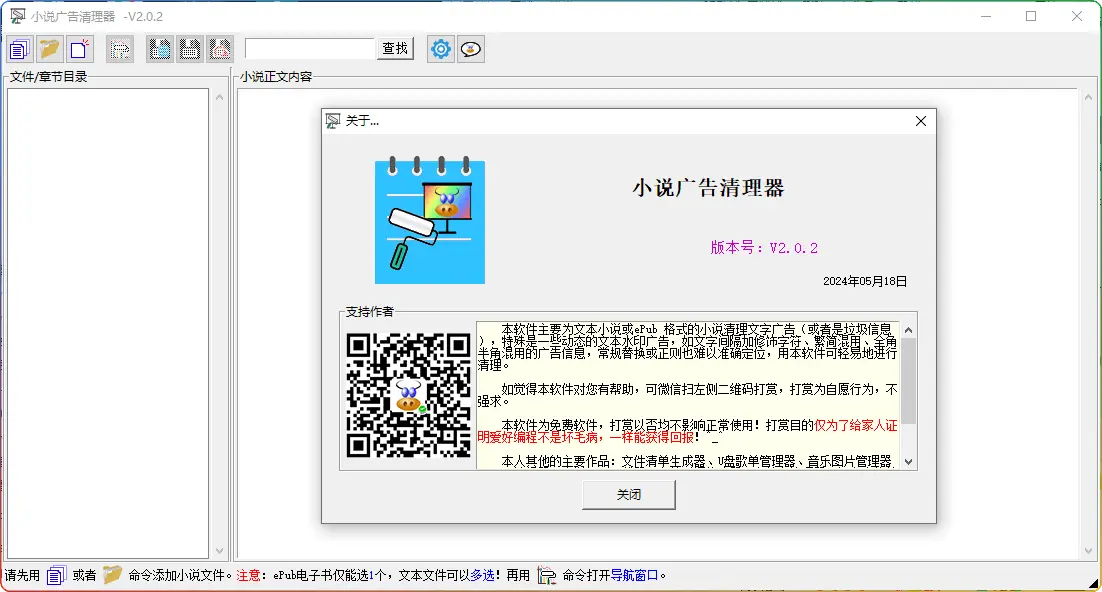The image size is (1102, 592).
Task: Open settings with the blue gear icon
Action: tap(440, 49)
